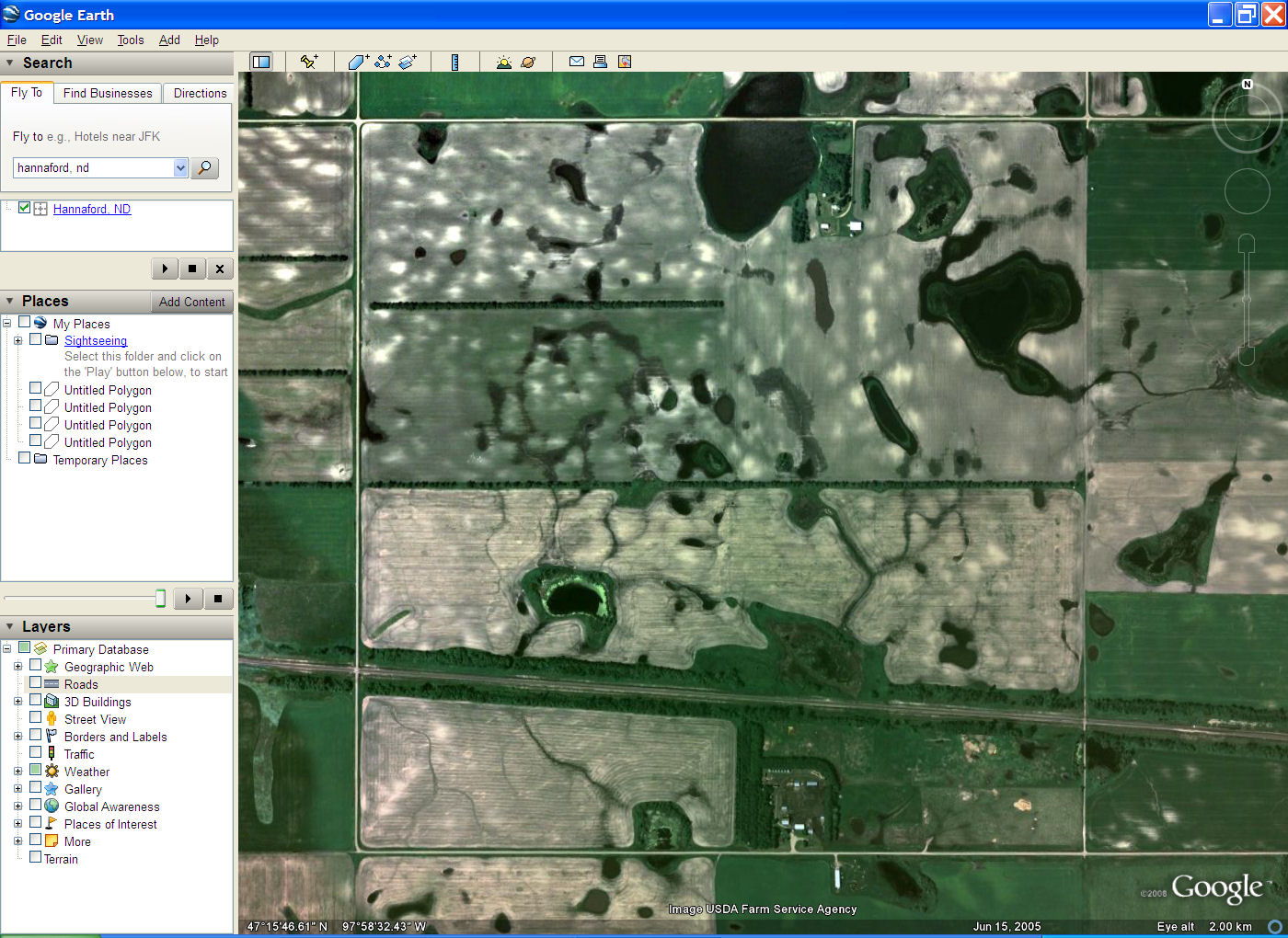Viewport: 1288px width, 938px height.
Task: Expand the Geographic Web layer node
Action: coord(17,667)
